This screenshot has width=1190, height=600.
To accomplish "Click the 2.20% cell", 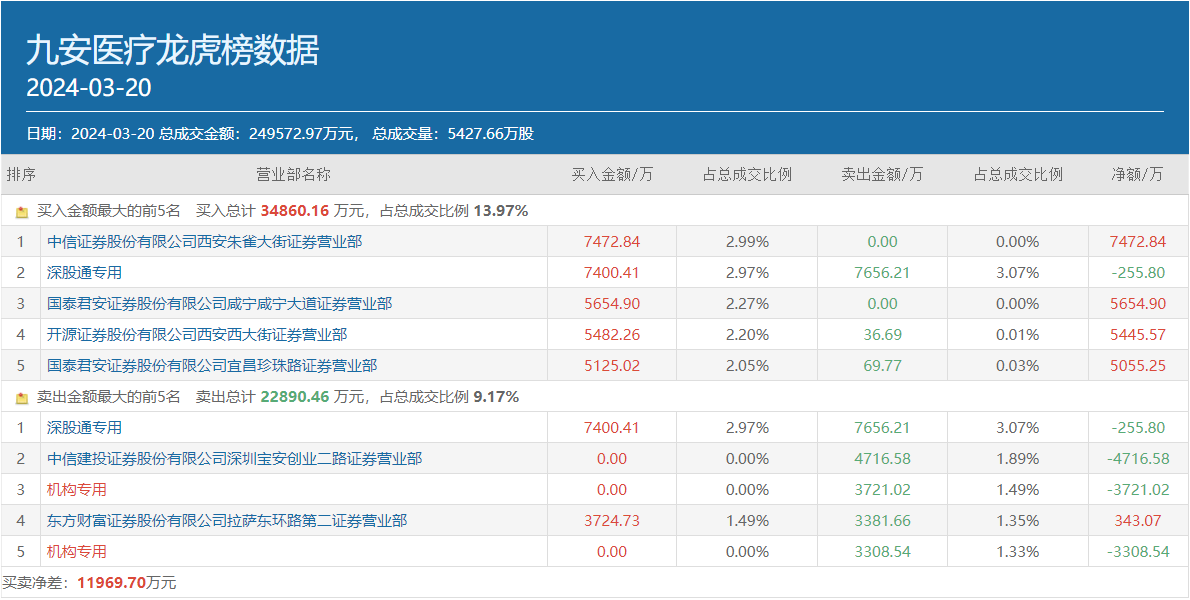I will [x=747, y=335].
